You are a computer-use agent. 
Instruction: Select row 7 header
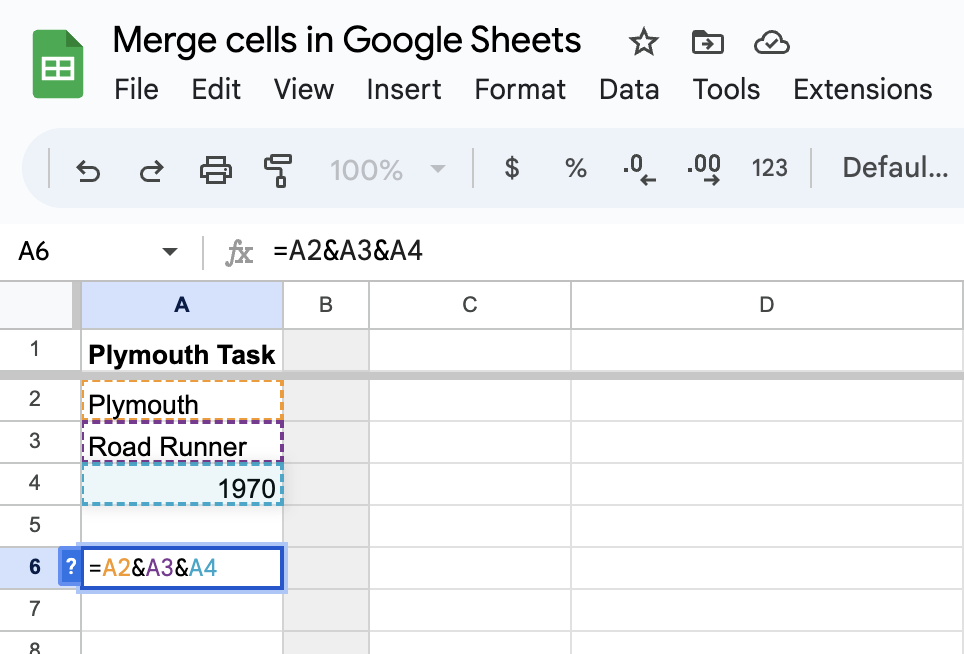tap(35, 609)
